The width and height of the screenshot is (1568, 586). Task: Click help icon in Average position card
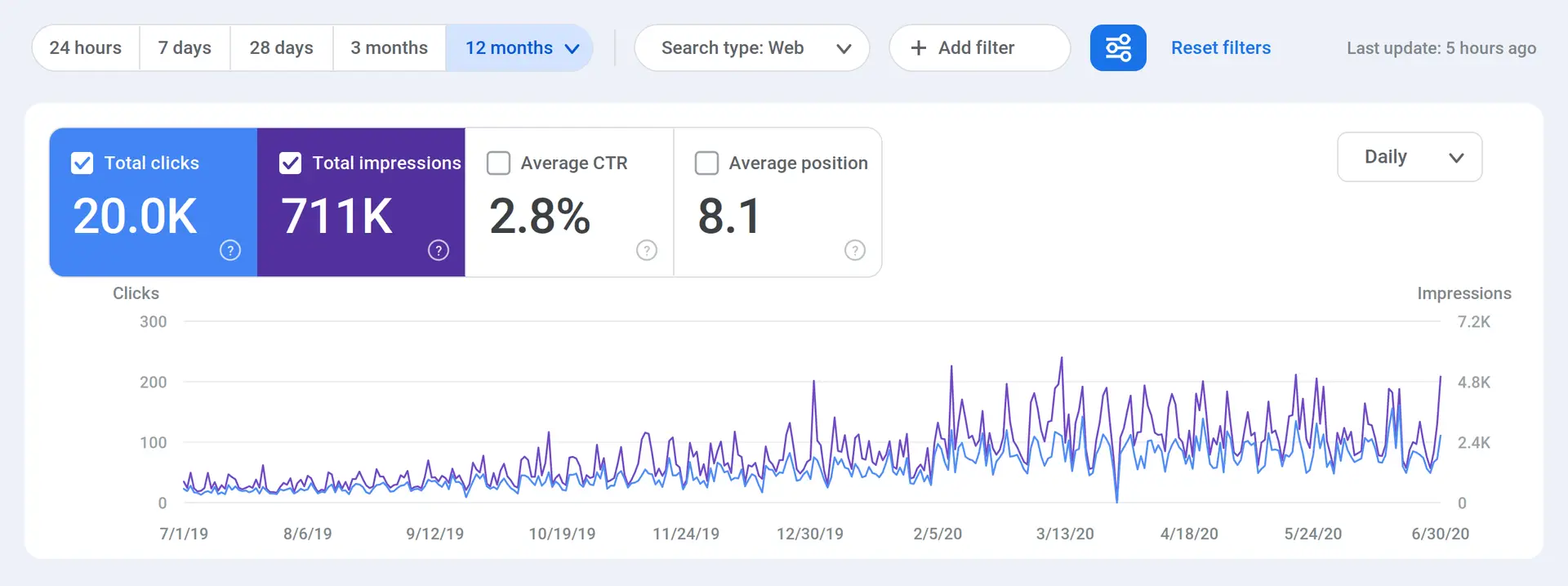(855, 250)
